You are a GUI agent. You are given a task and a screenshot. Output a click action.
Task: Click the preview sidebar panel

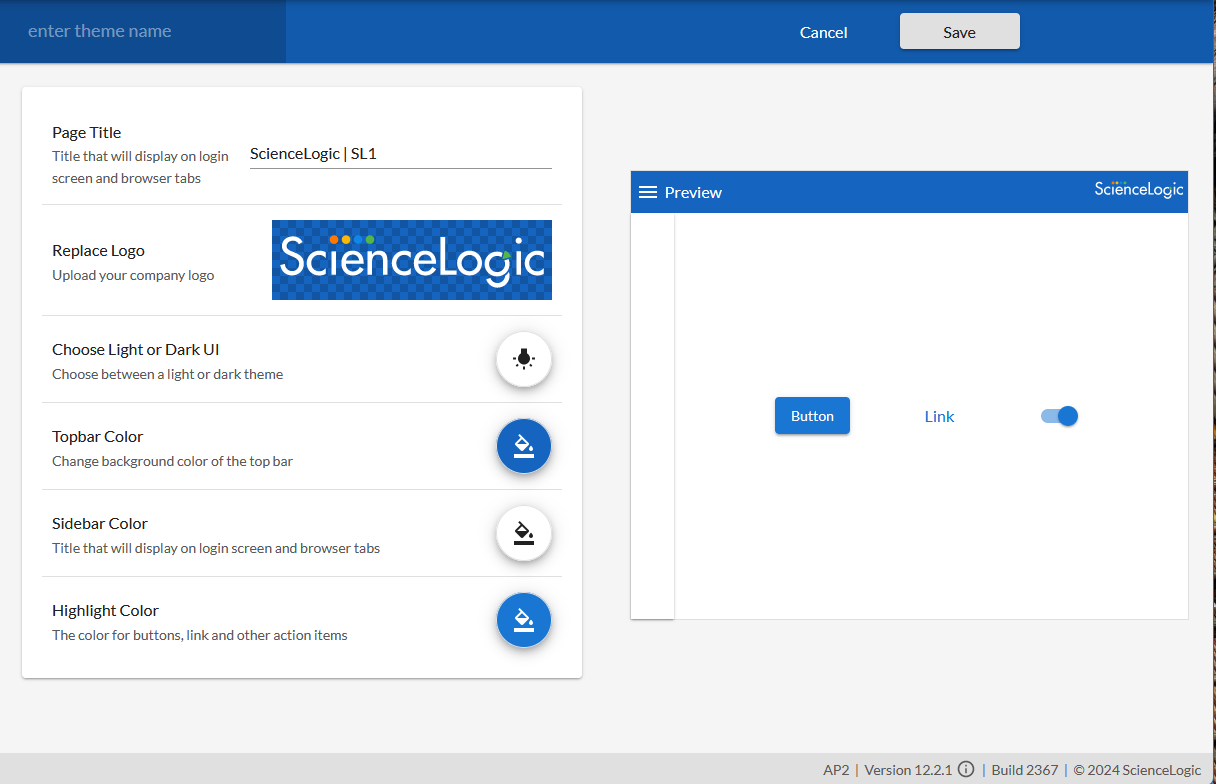click(x=653, y=415)
